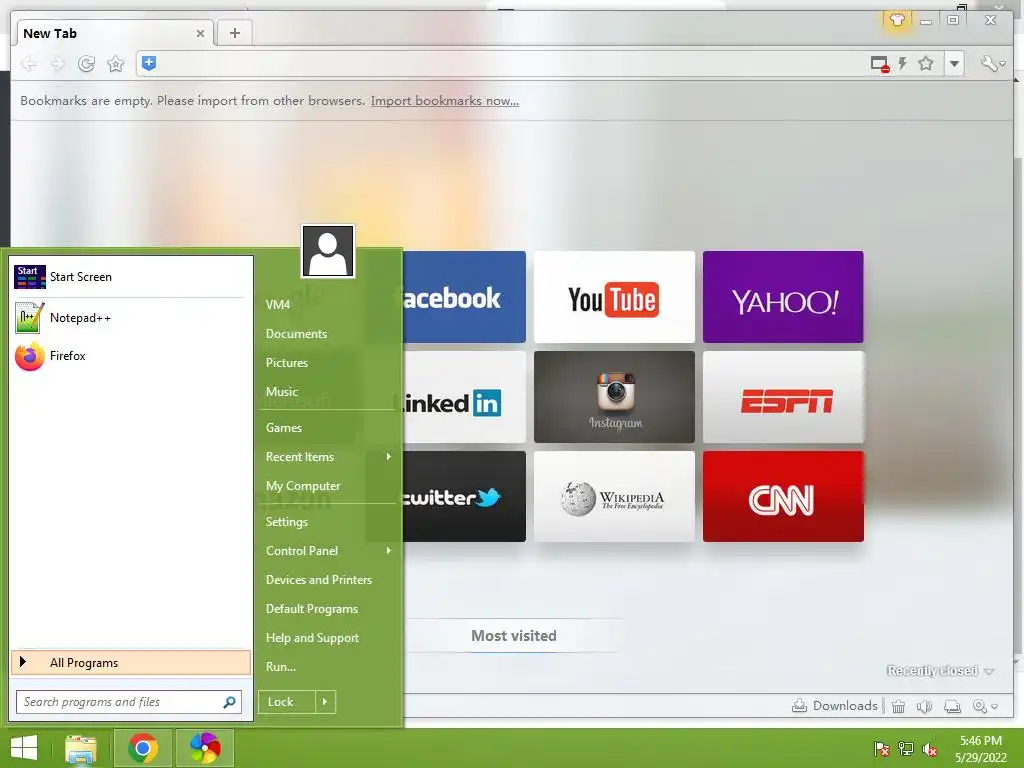Open the skin shirt icon in the title bar
Image resolution: width=1024 pixels, height=768 pixels.
[x=897, y=20]
